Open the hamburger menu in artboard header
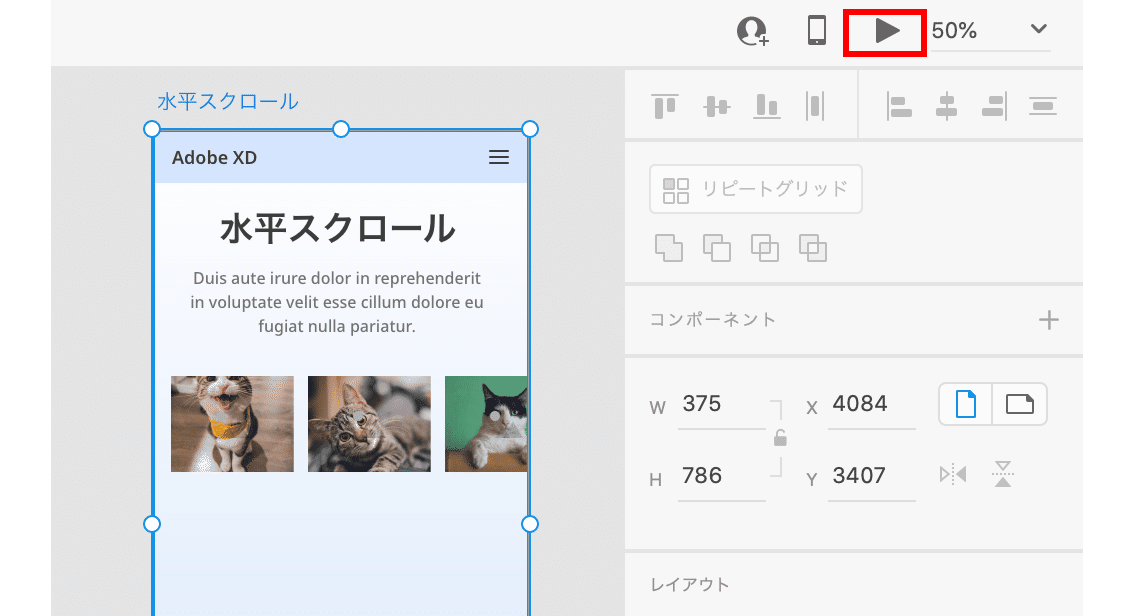The height and width of the screenshot is (616, 1134). [499, 158]
